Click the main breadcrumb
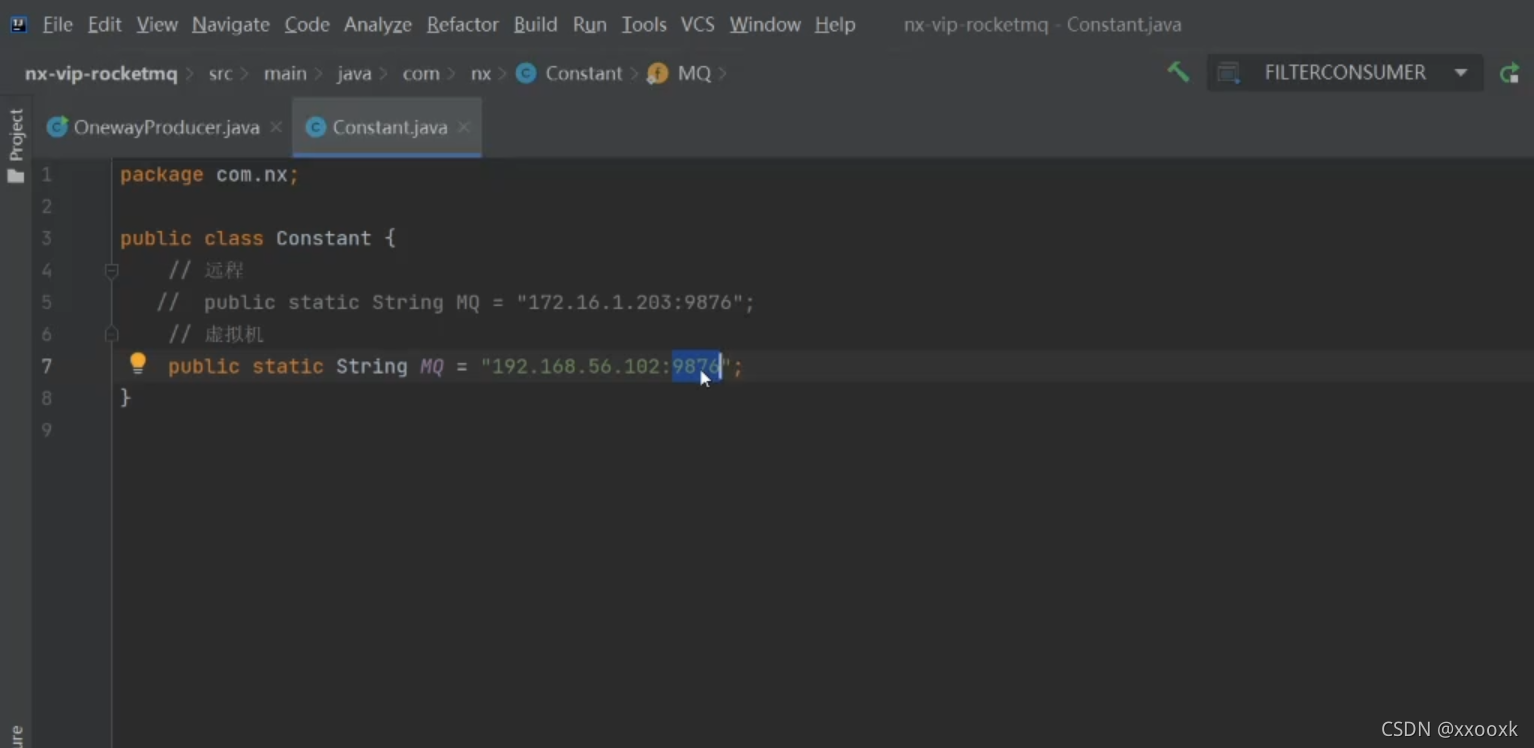The image size is (1534, 748). click(285, 73)
